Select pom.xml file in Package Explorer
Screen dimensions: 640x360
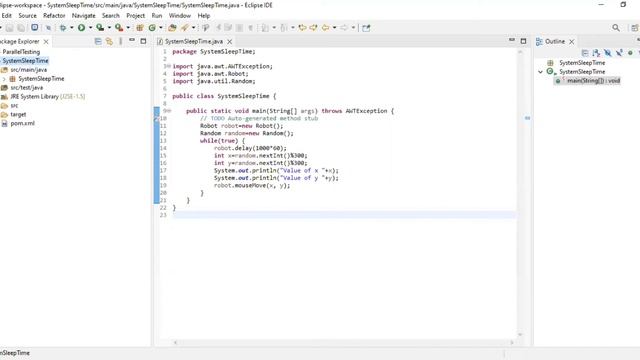tap(22, 123)
